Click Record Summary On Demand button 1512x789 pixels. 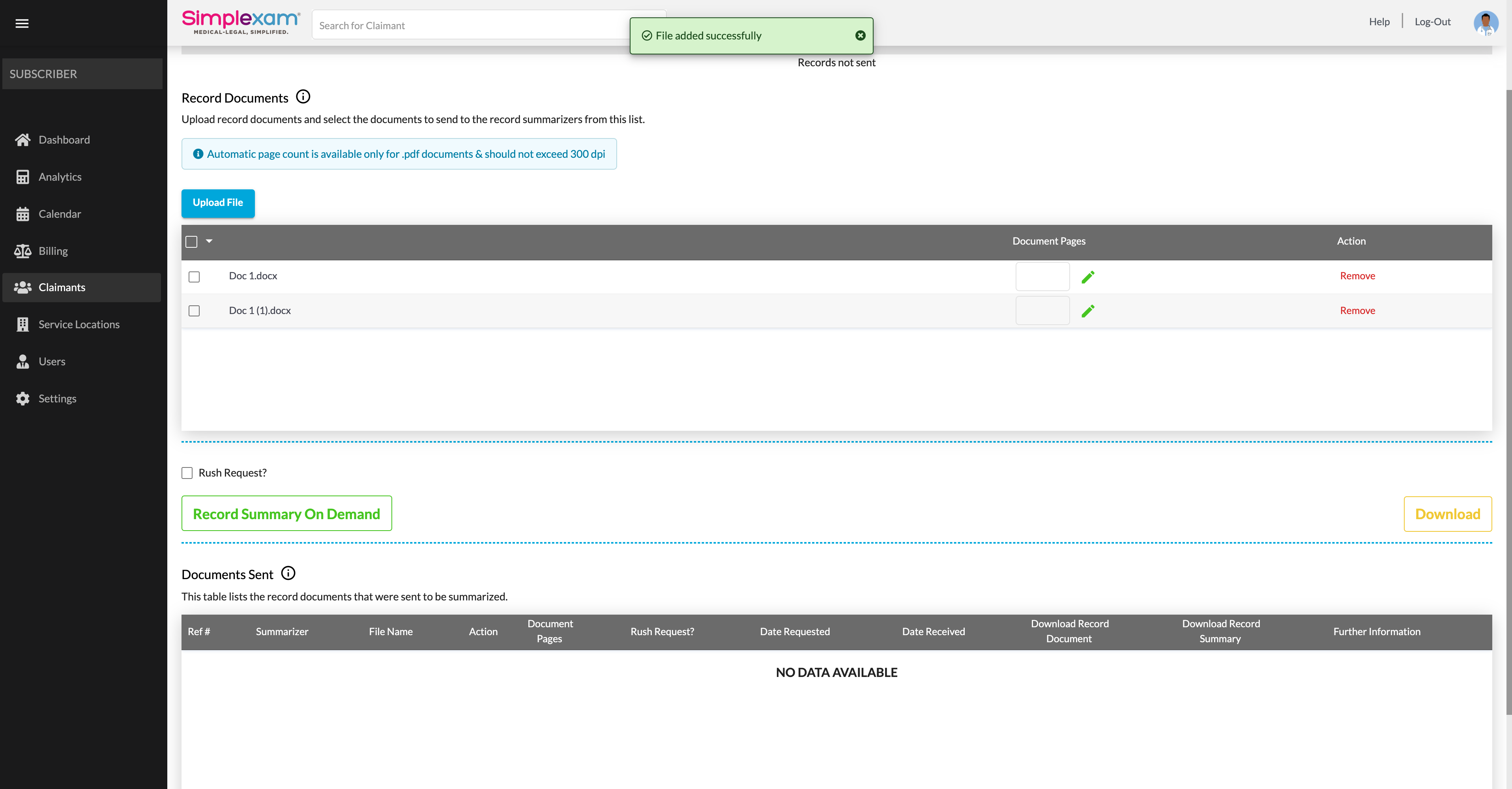[x=286, y=514]
